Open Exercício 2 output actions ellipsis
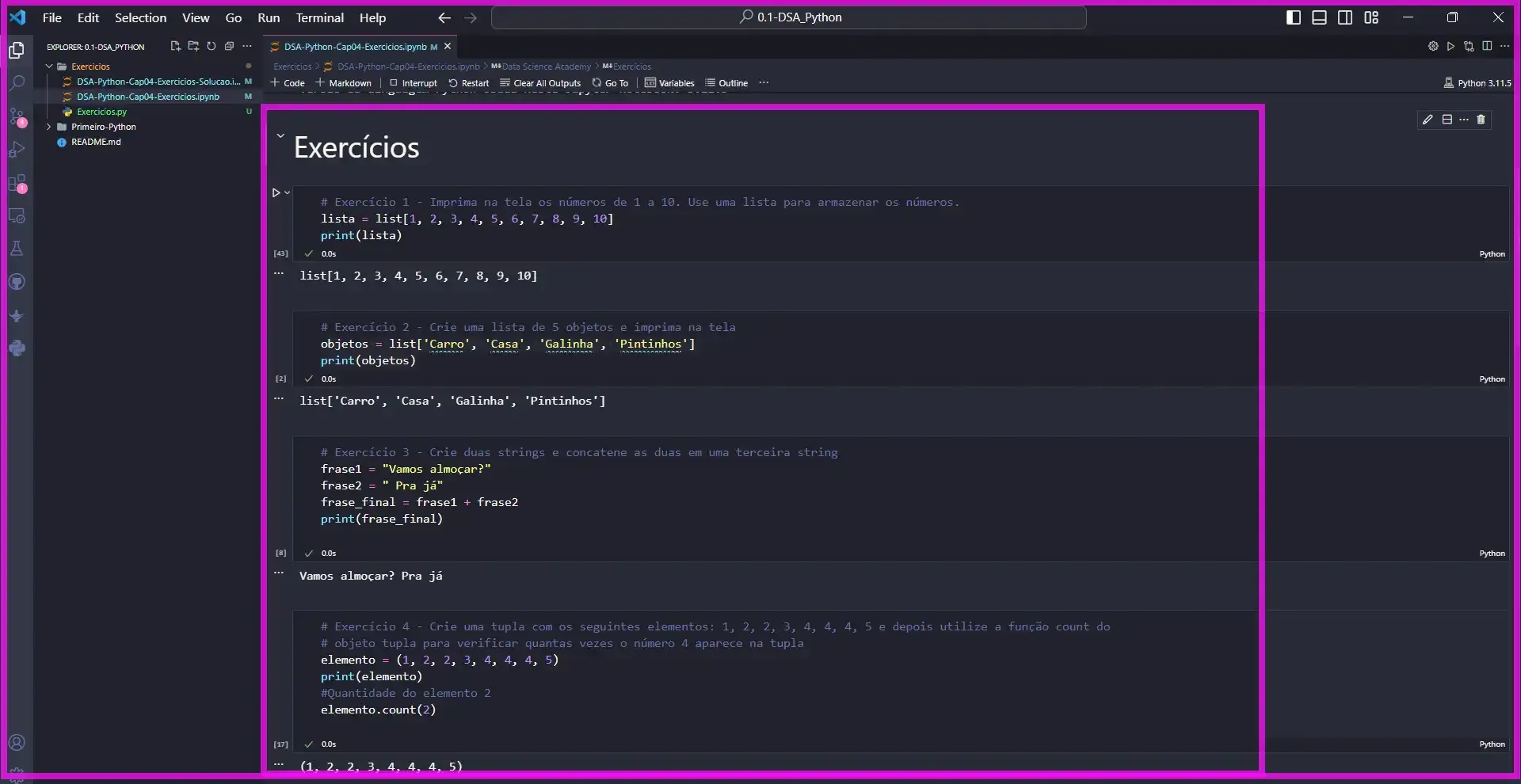 coord(279,398)
